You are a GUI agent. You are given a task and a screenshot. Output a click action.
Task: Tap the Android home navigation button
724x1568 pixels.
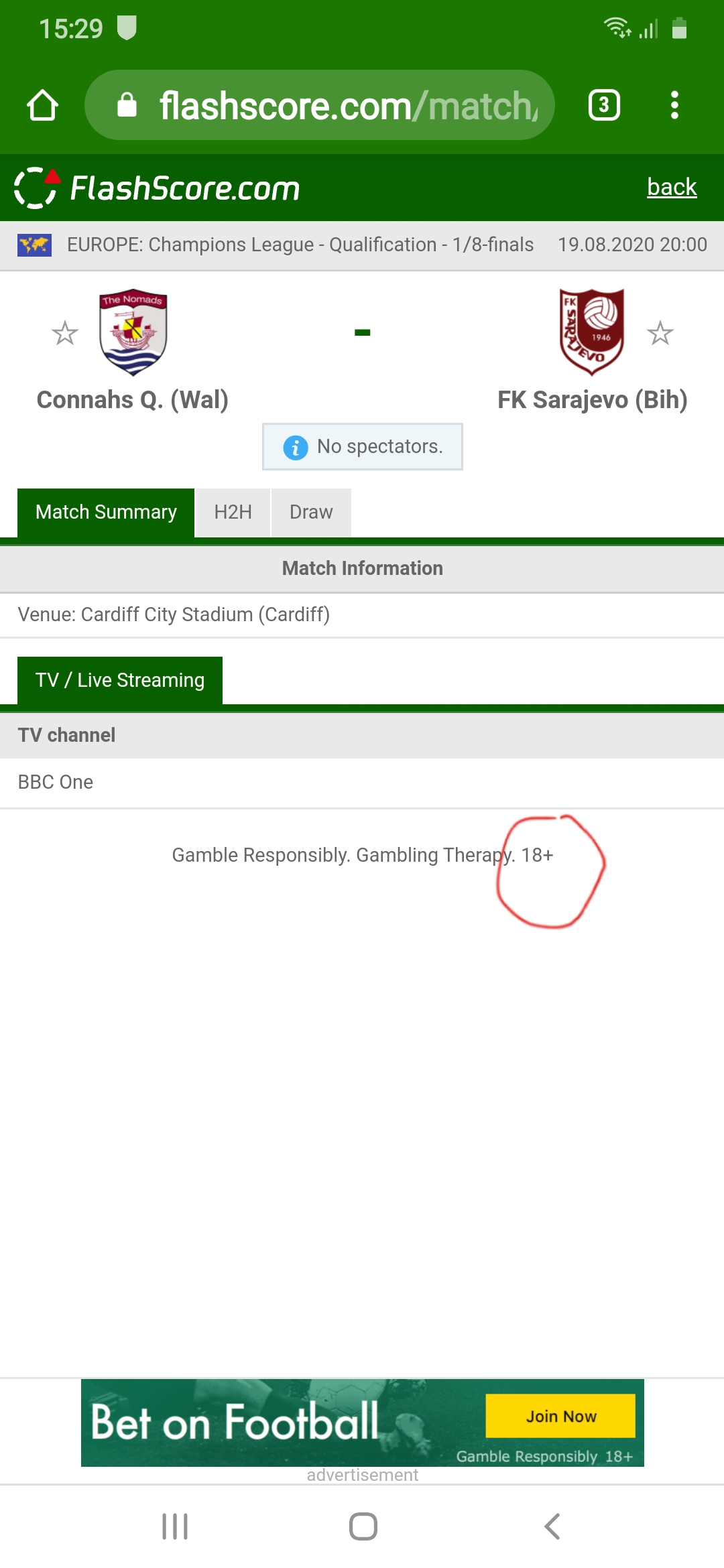[x=363, y=1526]
